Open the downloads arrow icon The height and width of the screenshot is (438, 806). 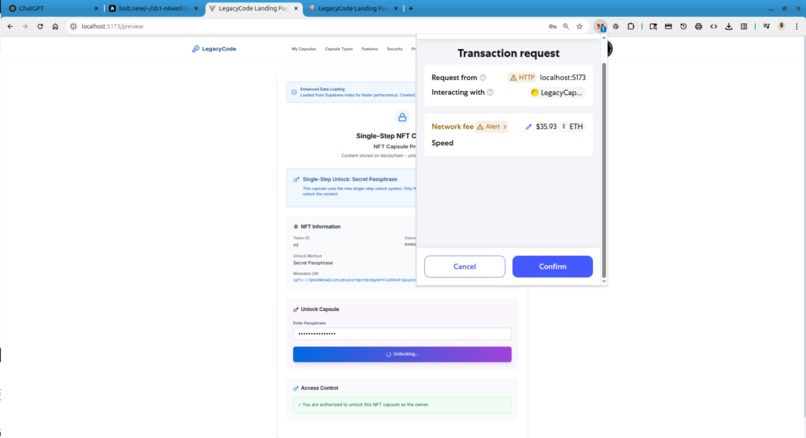pyautogui.click(x=728, y=26)
